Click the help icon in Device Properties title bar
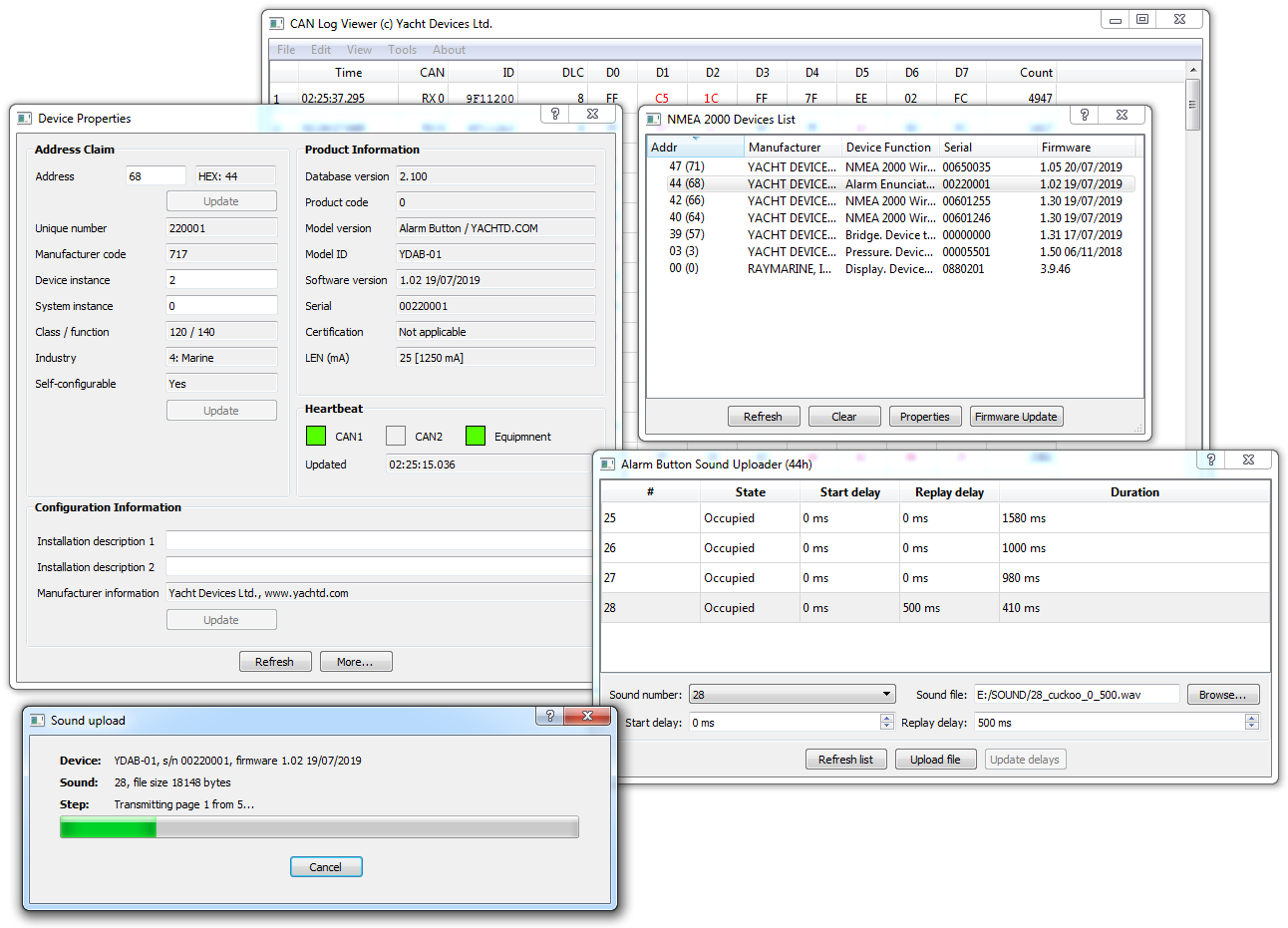 click(x=555, y=114)
